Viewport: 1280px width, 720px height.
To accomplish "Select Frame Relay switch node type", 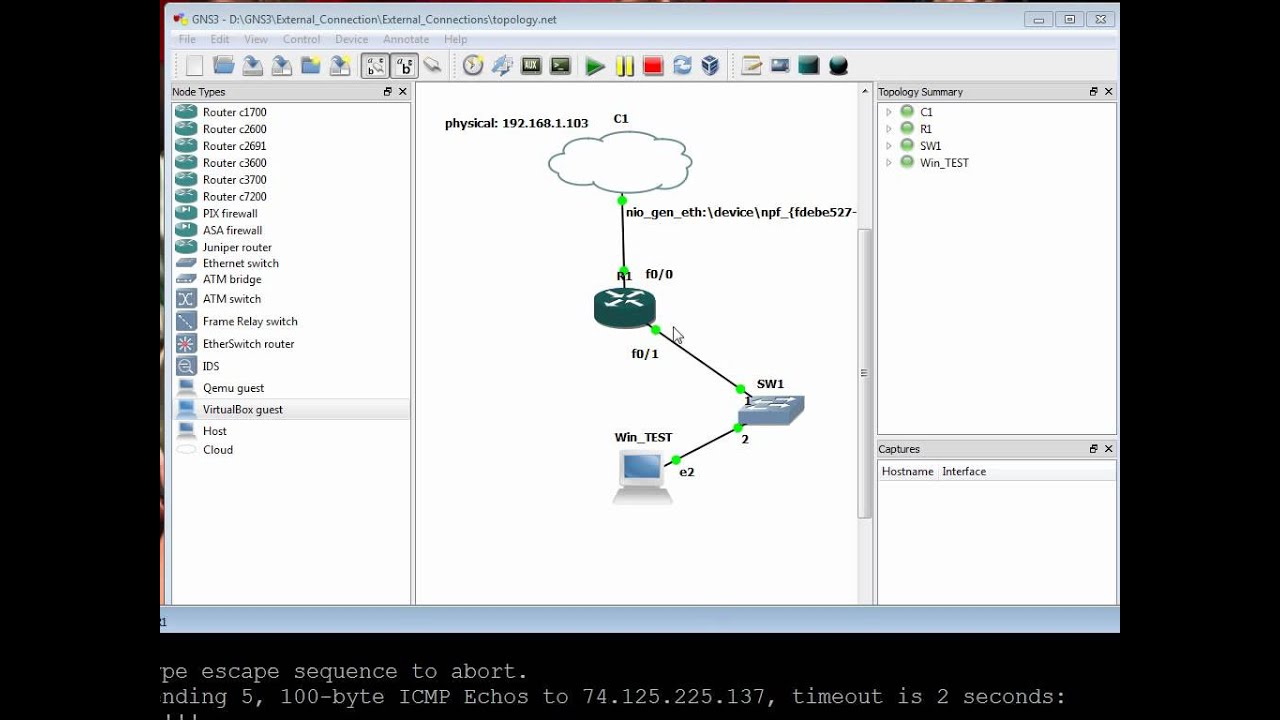I will coord(291,321).
